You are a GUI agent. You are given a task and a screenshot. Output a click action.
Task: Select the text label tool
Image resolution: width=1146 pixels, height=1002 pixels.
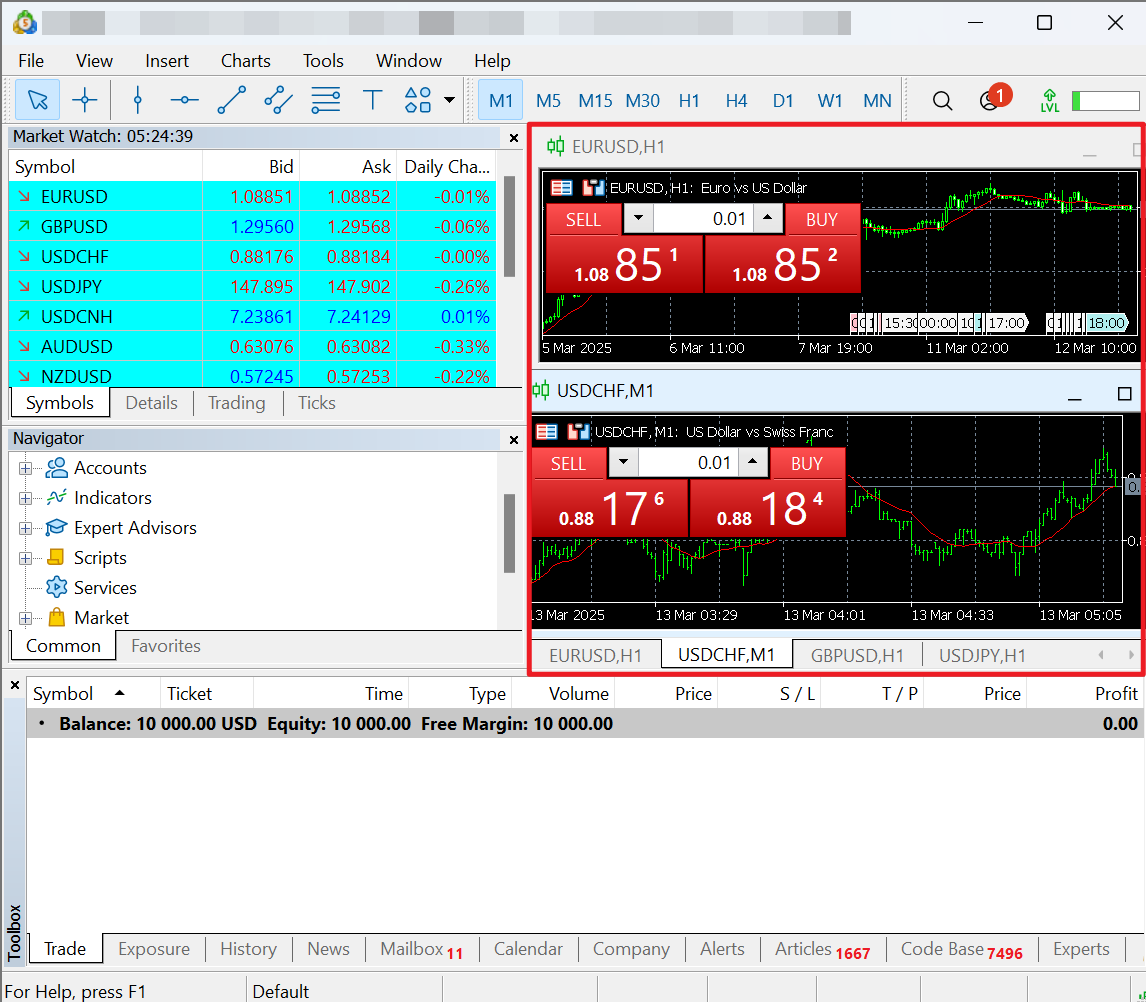[373, 100]
